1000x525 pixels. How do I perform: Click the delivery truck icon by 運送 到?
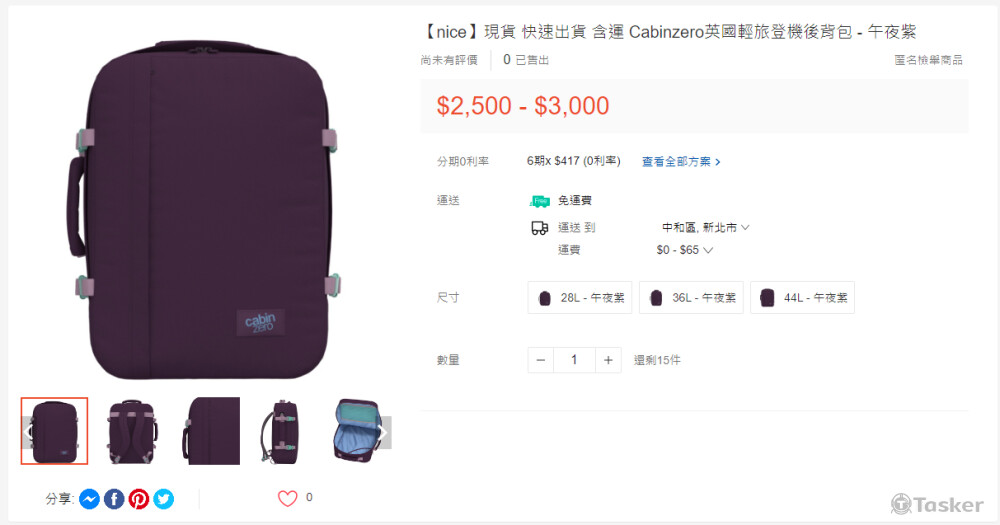(540, 228)
